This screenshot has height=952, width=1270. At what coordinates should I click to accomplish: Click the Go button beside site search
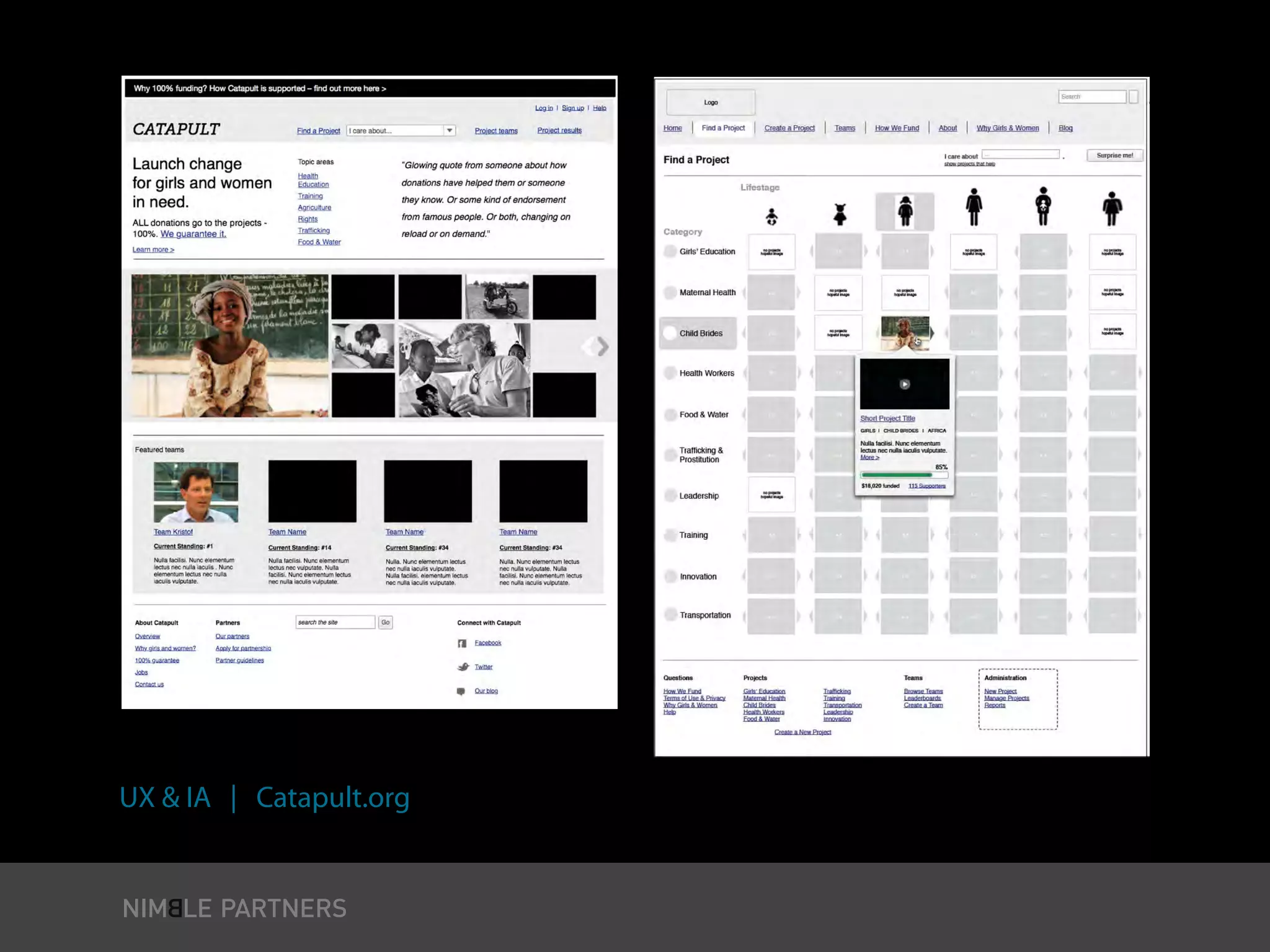tap(385, 622)
